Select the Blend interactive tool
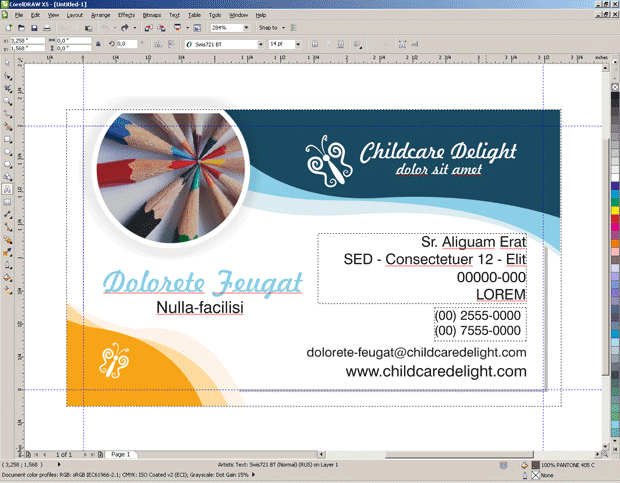This screenshot has width=620, height=483. point(8,240)
